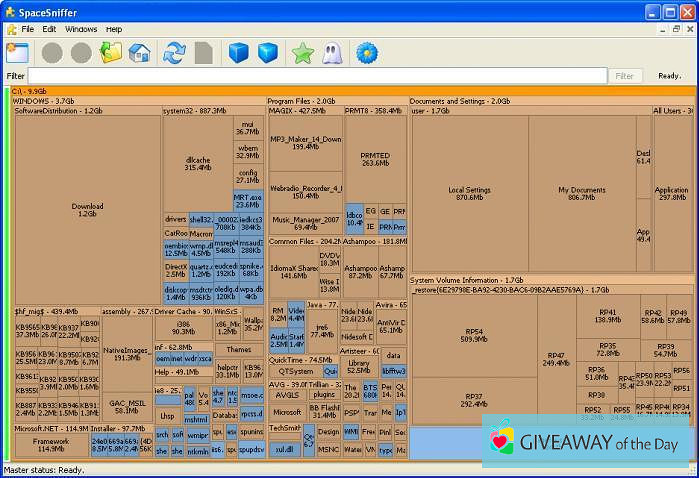Image resolution: width=700 pixels, height=478 pixels.
Task: Click the Home toolbar icon
Action: pos(140,52)
